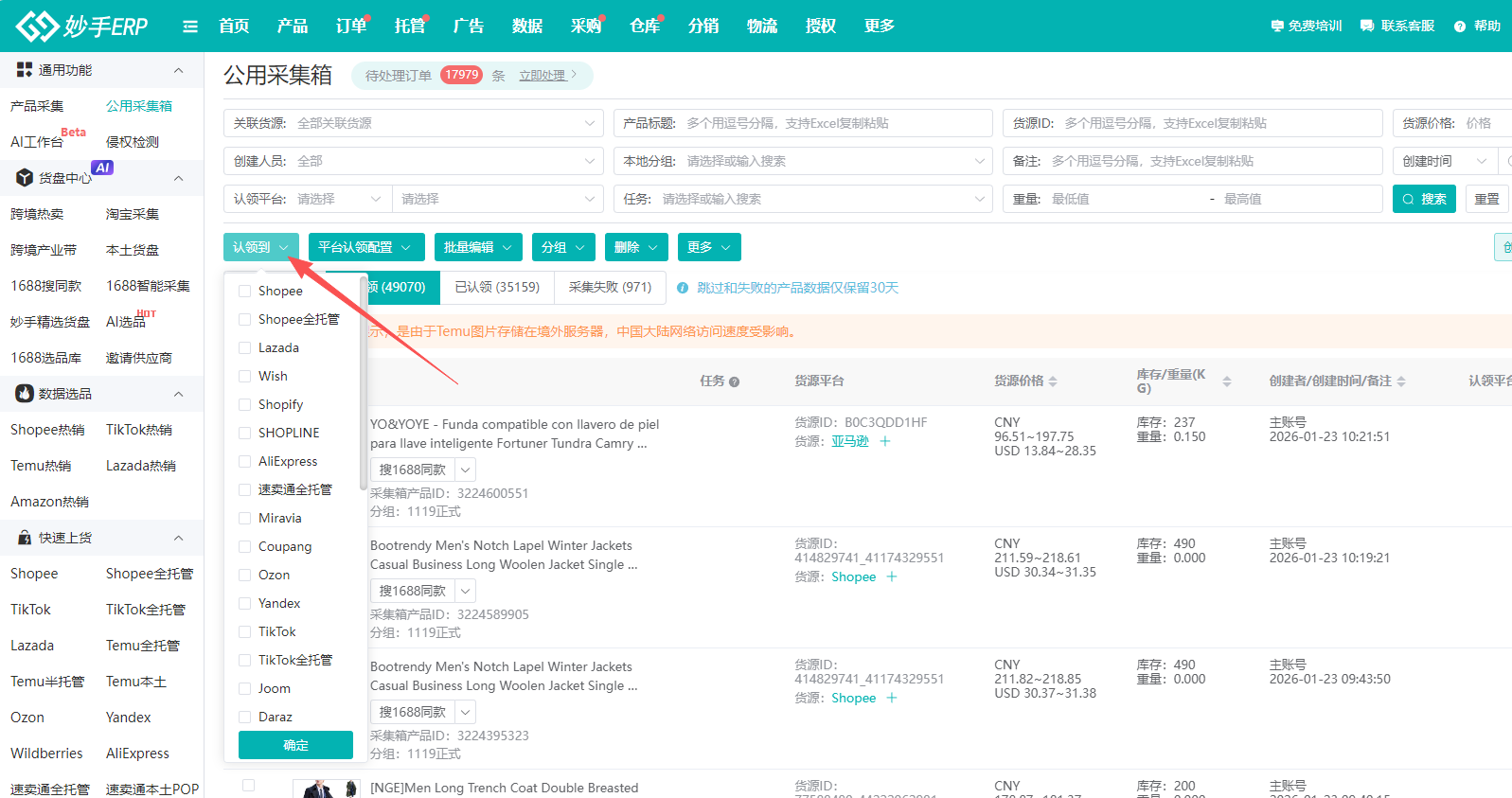
Task: Click the 立即处理 link
Action: pos(546,76)
